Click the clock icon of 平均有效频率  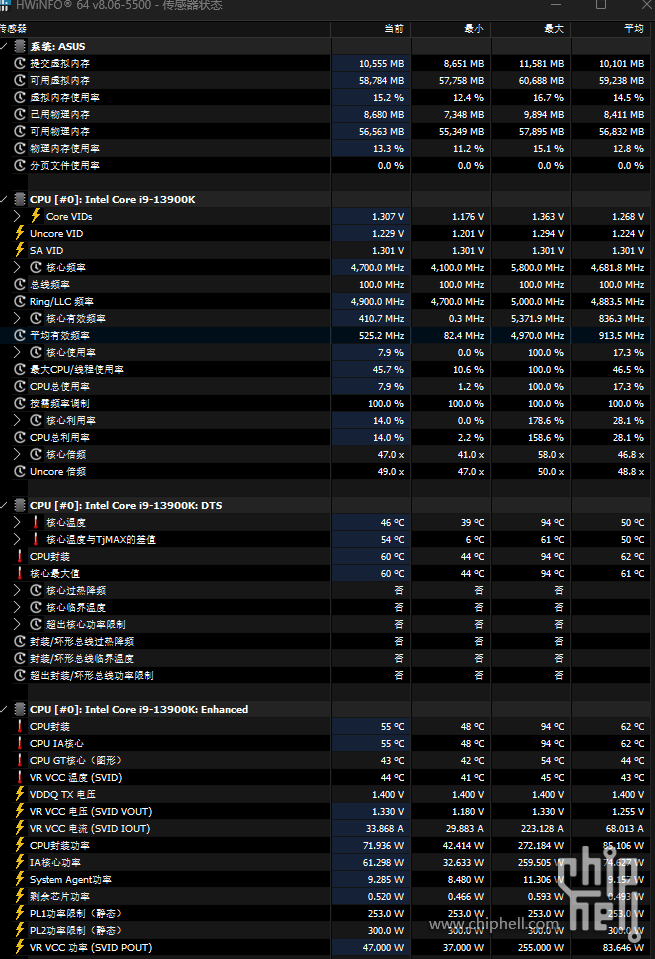point(20,335)
